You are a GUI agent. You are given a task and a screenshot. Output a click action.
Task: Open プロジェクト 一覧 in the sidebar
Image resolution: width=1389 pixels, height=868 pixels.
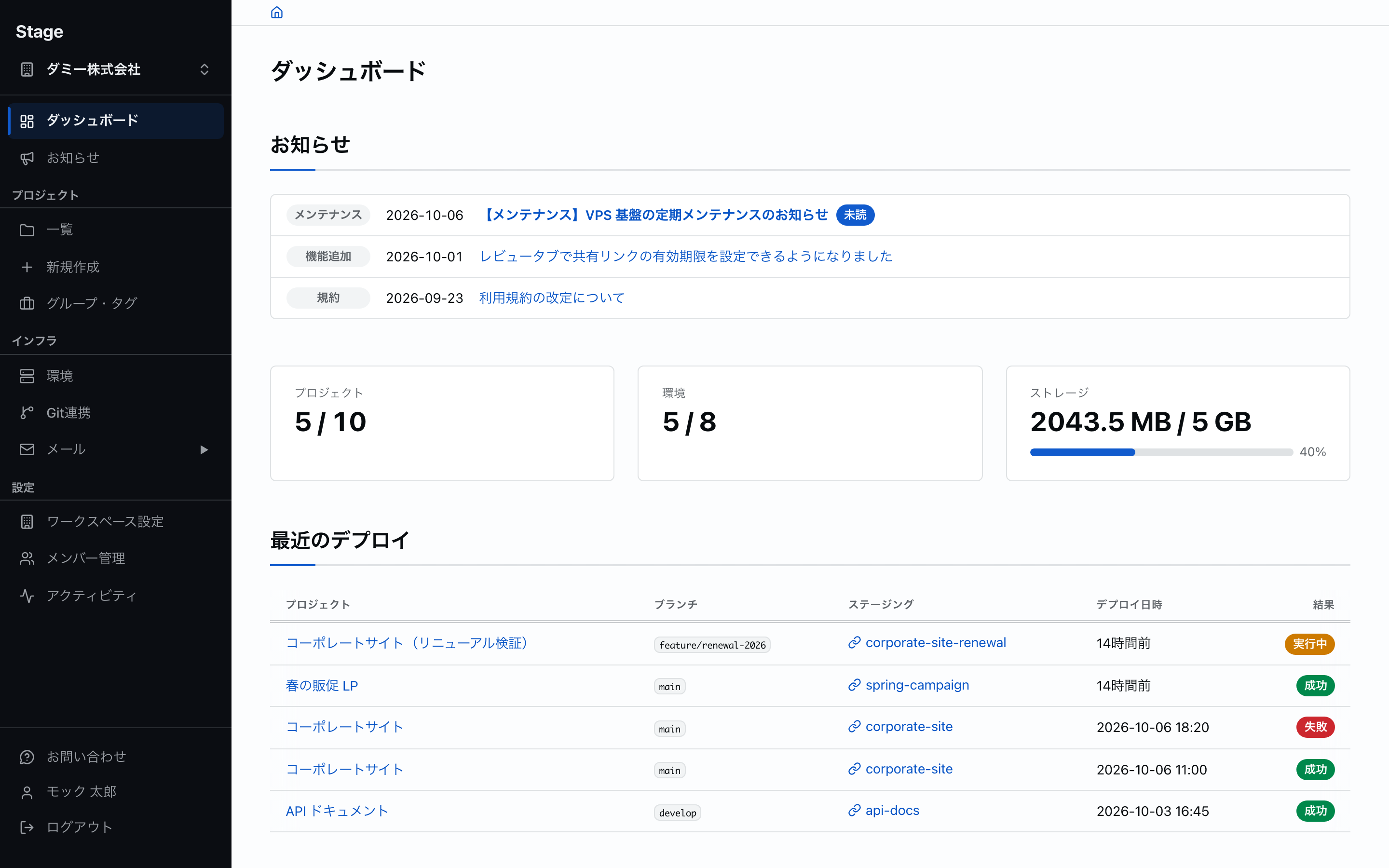click(x=115, y=230)
